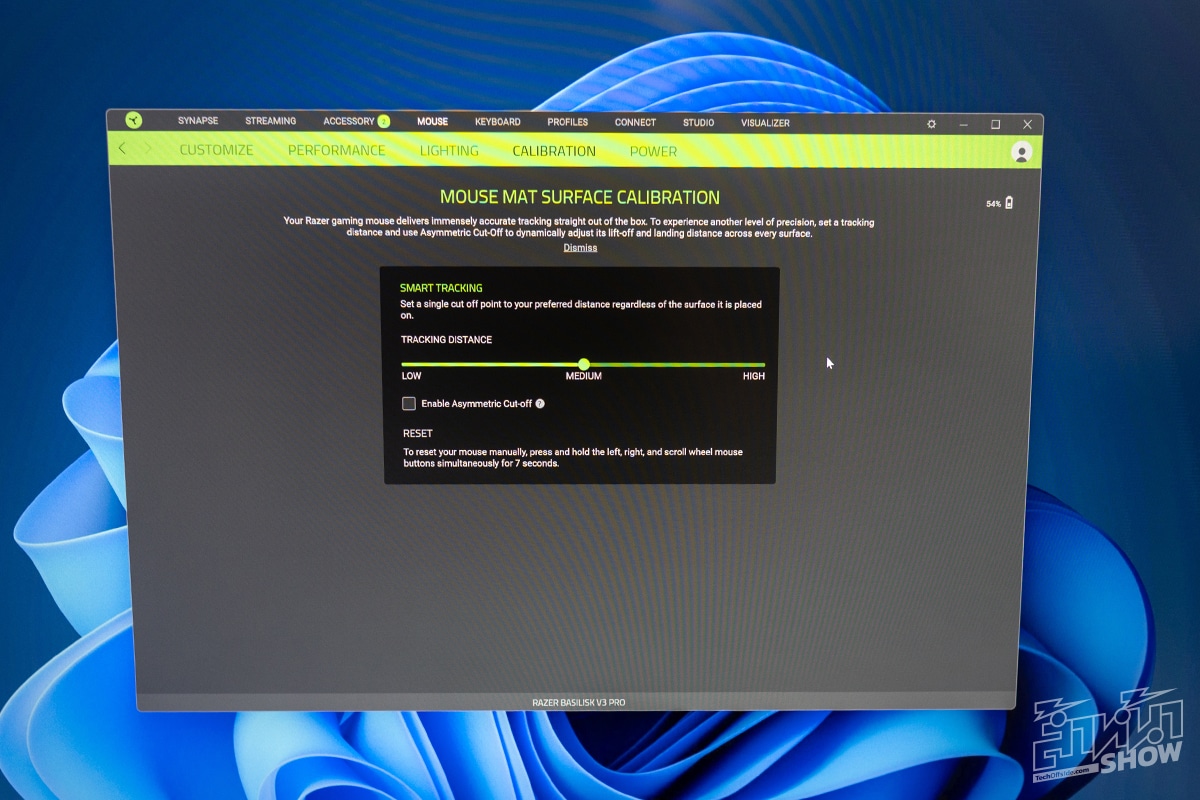Maximize the Razer Synapse window
The height and width of the screenshot is (800, 1200).
995,124
